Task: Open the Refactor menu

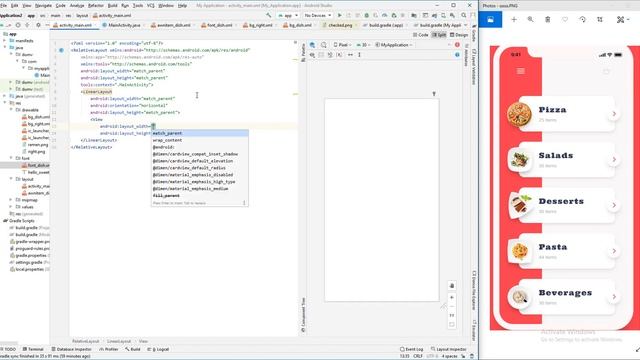Action: point(96,6)
